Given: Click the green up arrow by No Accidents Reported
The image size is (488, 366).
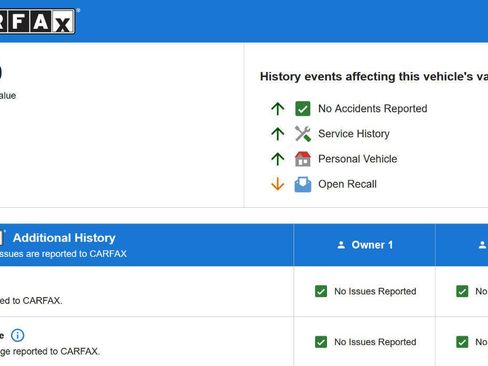Looking at the screenshot, I should 277,109.
